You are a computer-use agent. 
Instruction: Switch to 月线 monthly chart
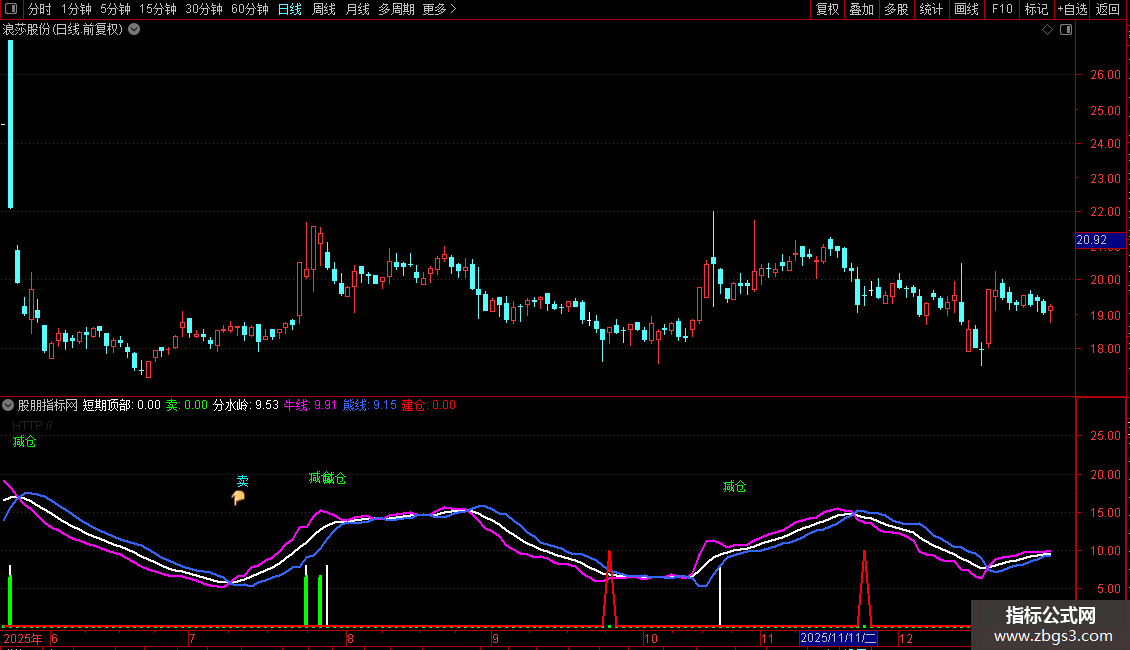tap(357, 9)
